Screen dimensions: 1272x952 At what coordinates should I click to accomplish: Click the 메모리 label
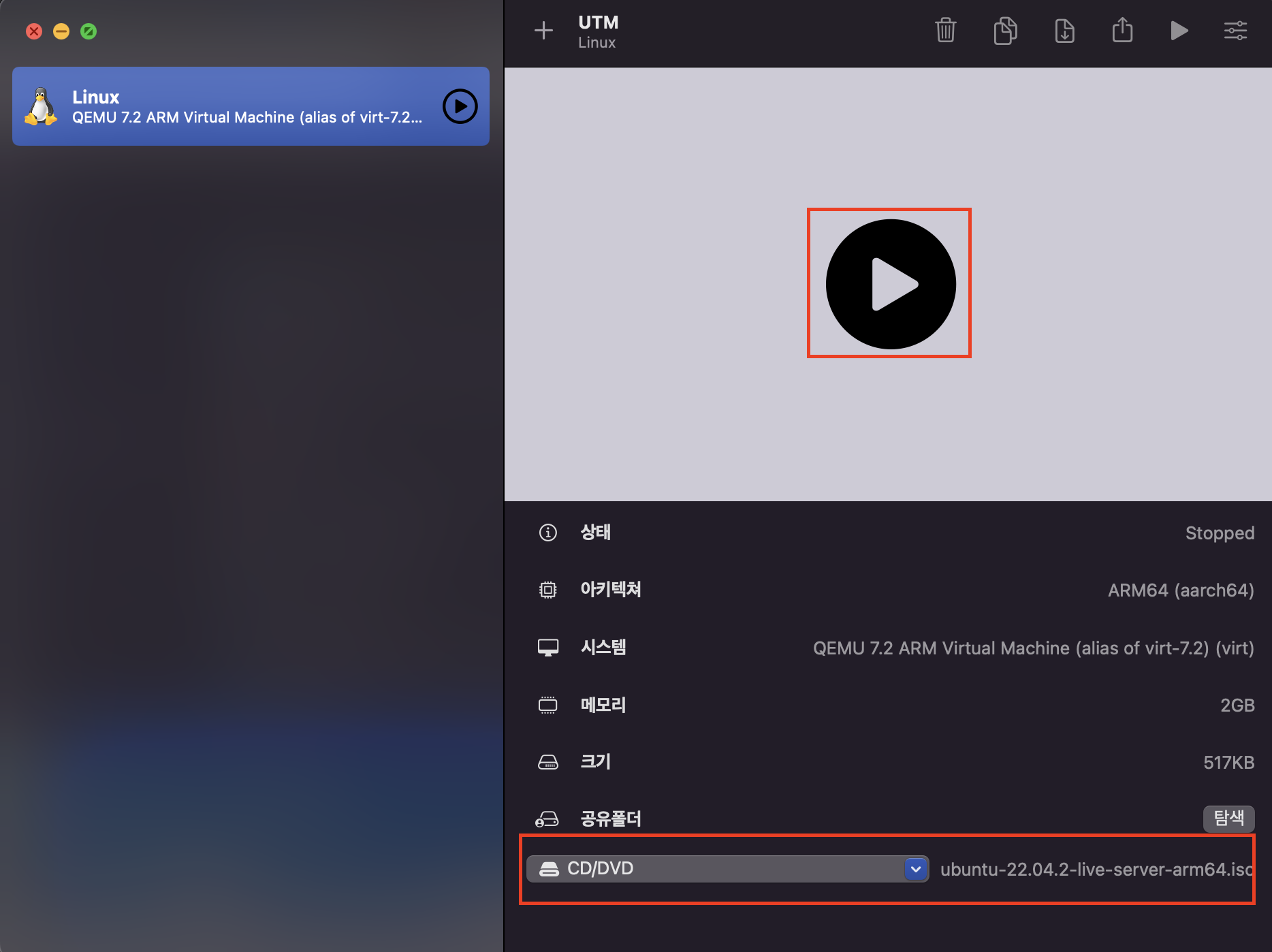(603, 705)
